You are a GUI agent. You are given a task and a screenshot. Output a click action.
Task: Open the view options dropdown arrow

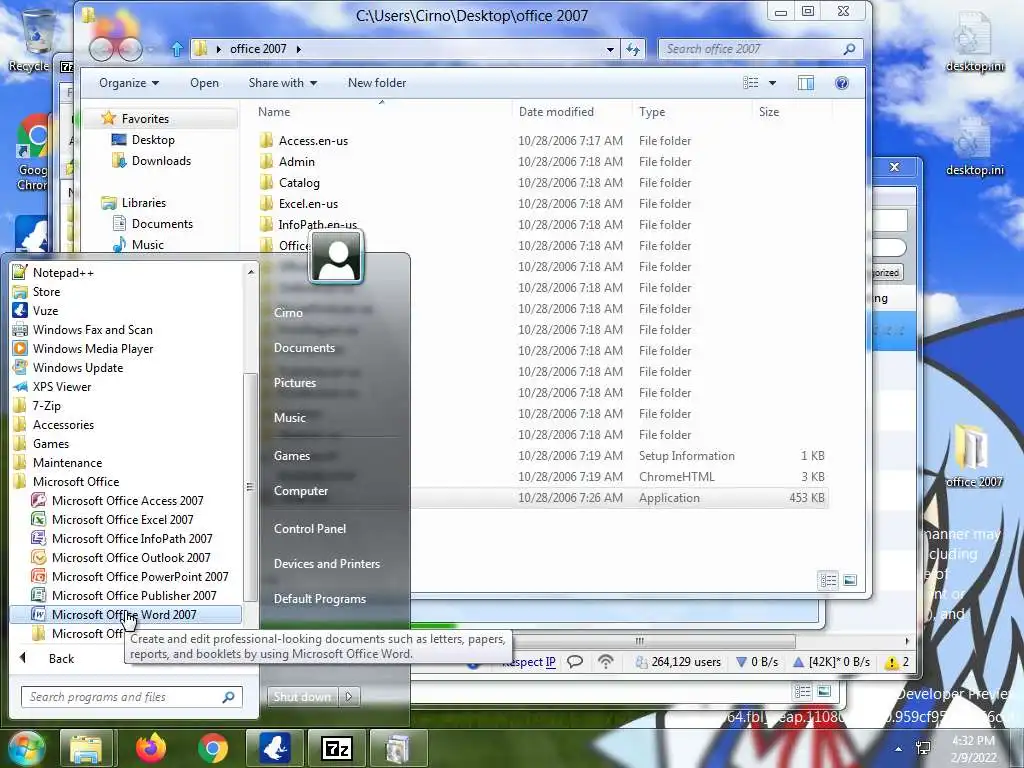click(773, 83)
